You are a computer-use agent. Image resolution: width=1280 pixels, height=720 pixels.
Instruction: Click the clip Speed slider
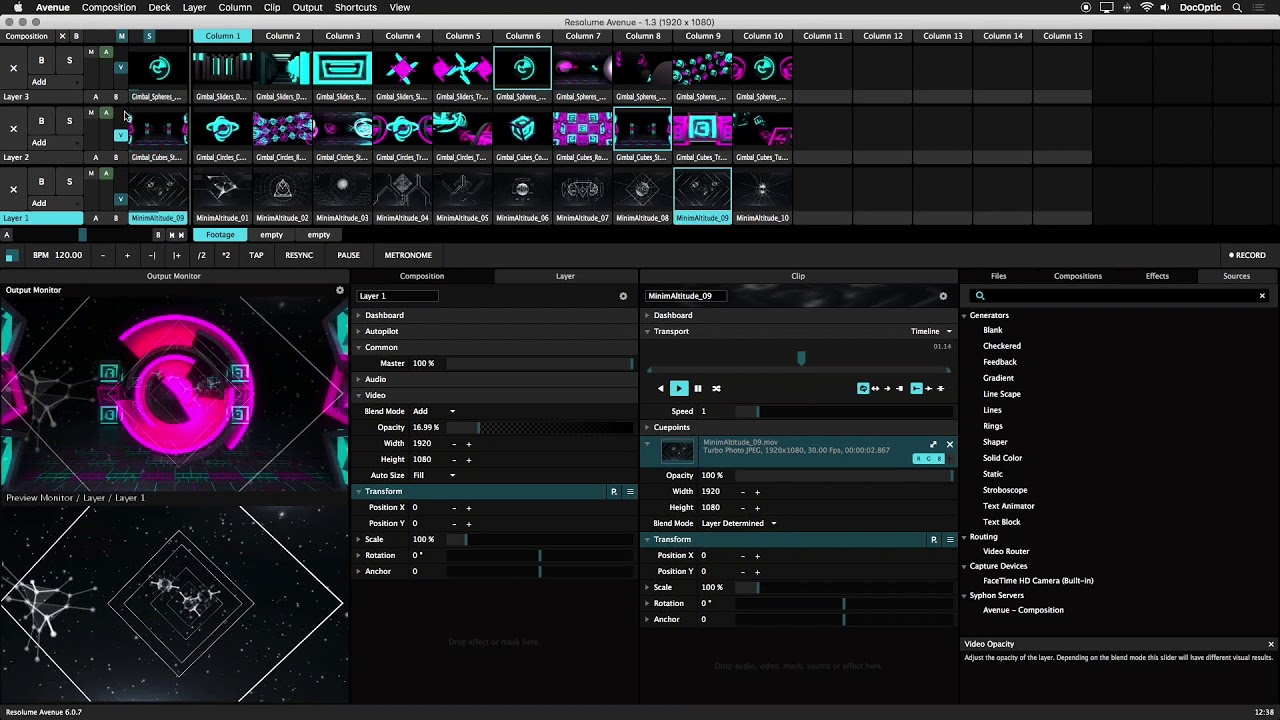845,411
